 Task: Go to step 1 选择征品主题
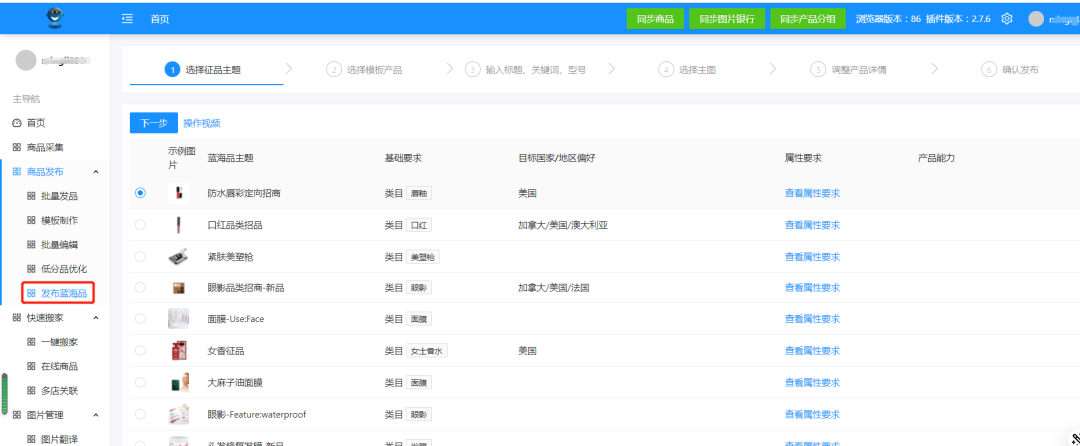pos(202,70)
